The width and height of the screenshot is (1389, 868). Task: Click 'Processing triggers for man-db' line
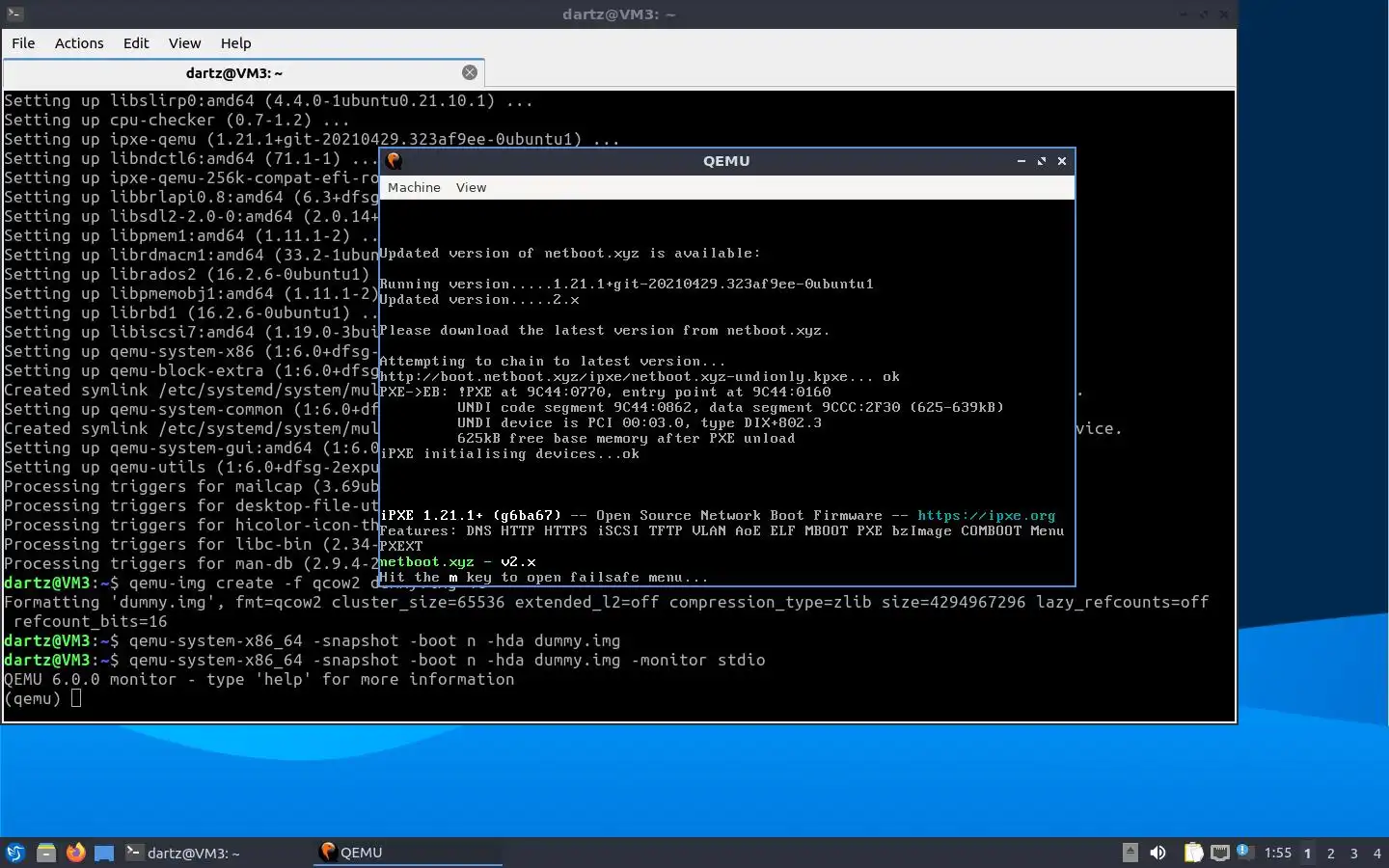pyautogui.click(x=191, y=564)
